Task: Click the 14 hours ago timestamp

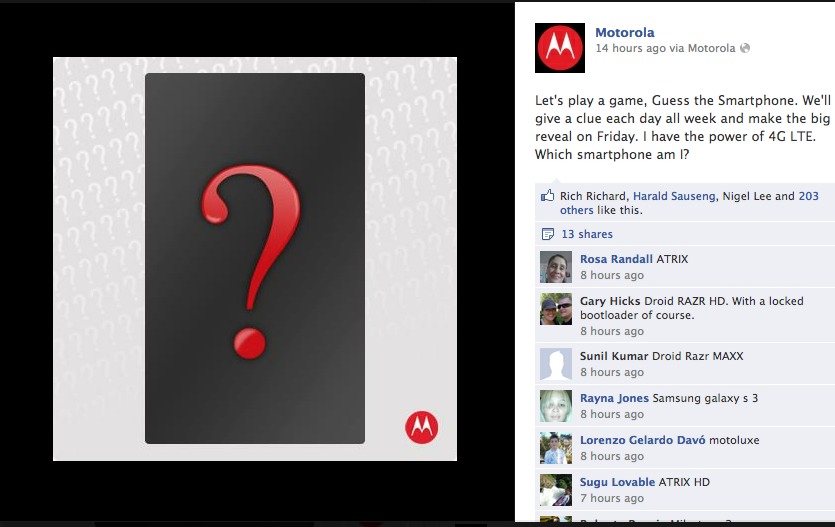Action: (x=631, y=48)
